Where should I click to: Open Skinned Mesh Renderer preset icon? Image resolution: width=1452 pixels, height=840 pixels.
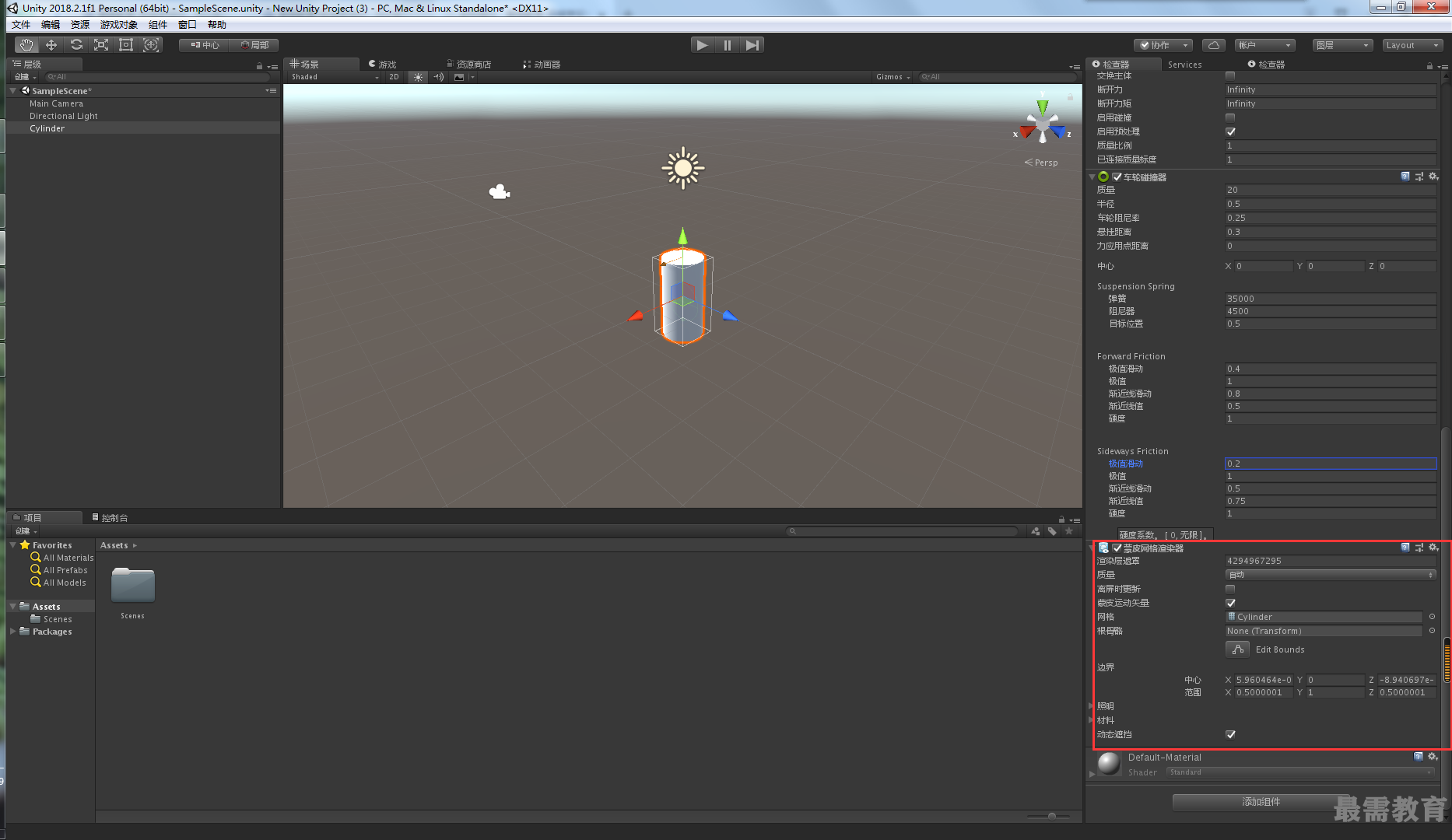tap(1419, 548)
